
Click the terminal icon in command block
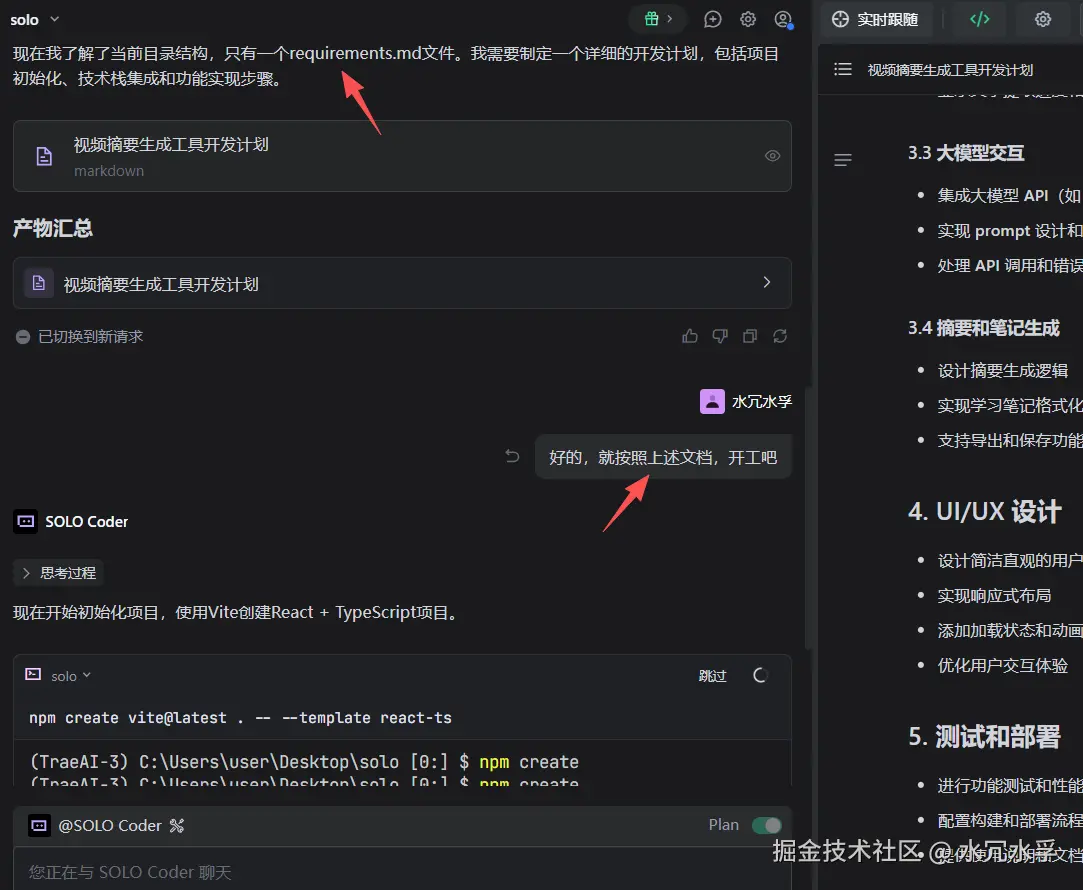click(x=33, y=675)
